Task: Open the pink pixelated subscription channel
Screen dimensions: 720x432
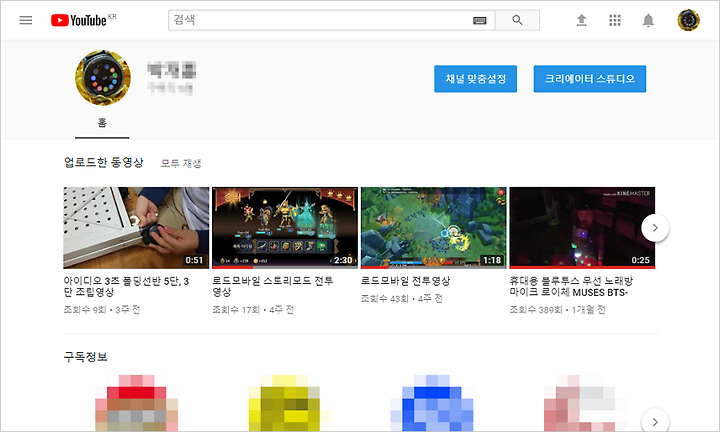Action: coord(585,403)
